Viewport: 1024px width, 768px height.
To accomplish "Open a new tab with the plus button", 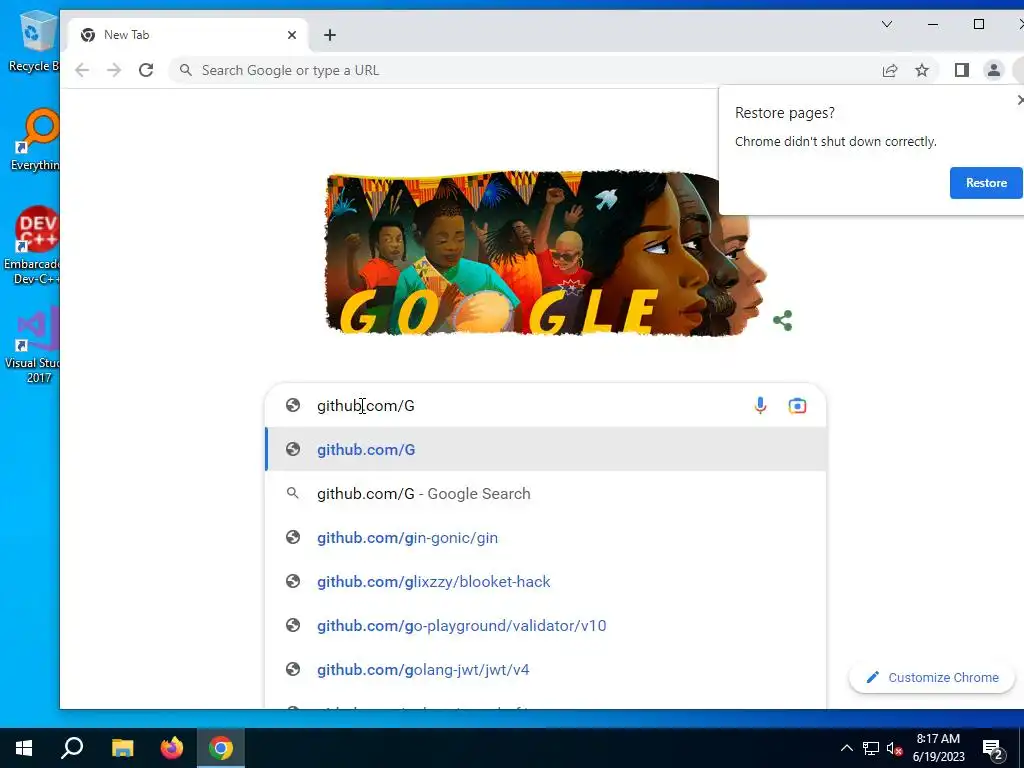I will point(330,35).
